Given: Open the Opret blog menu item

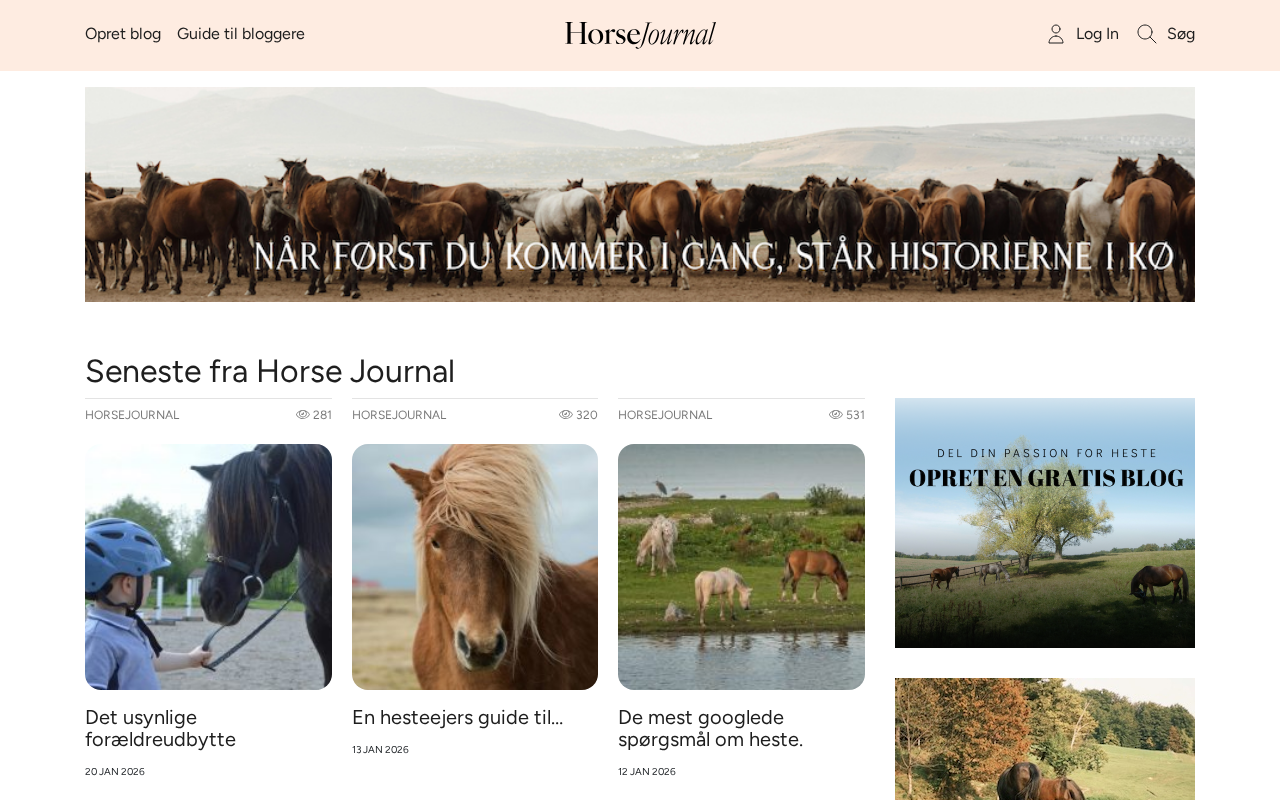Looking at the screenshot, I should click(123, 34).
